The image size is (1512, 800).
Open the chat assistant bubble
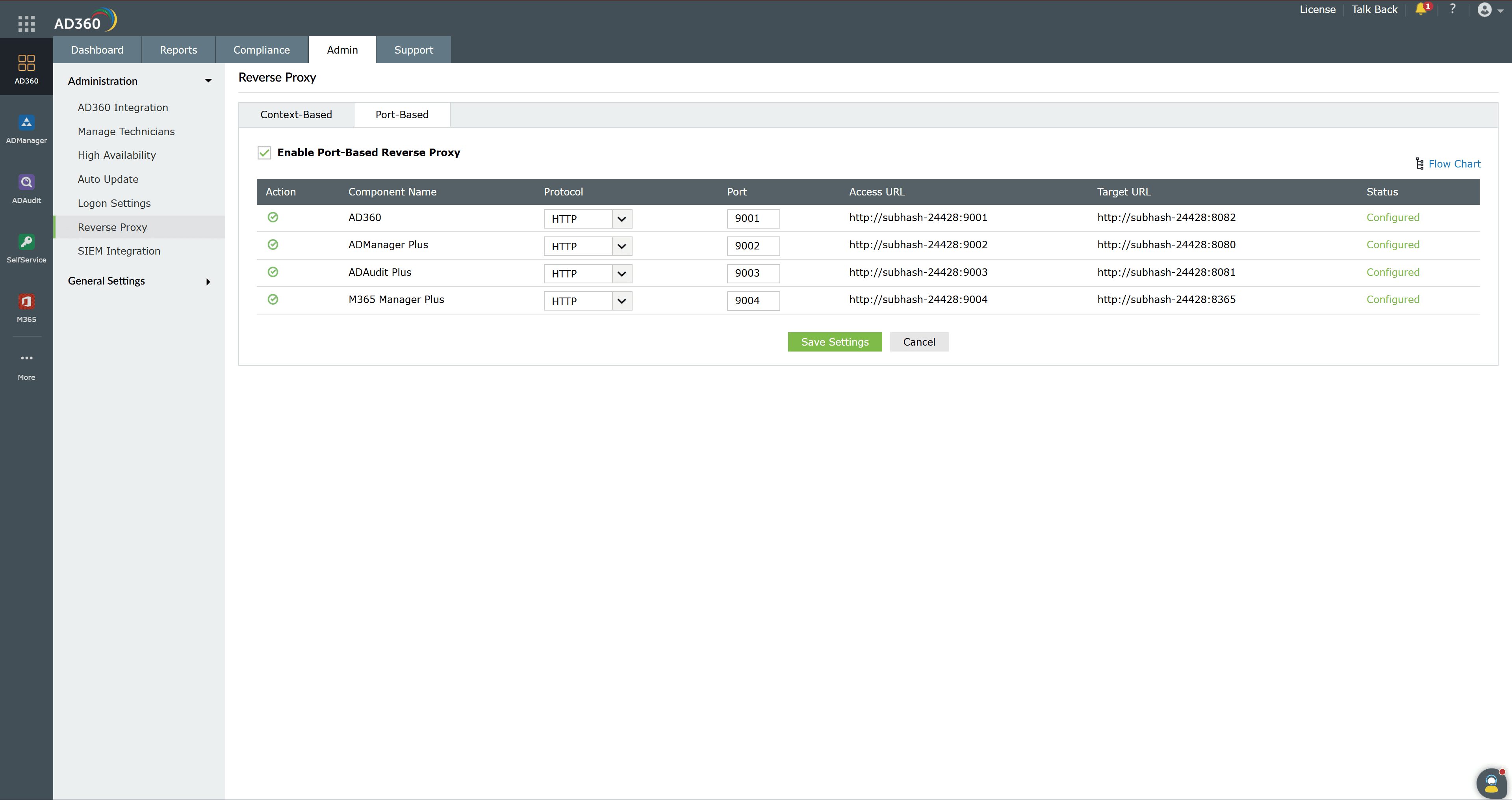coord(1492,783)
